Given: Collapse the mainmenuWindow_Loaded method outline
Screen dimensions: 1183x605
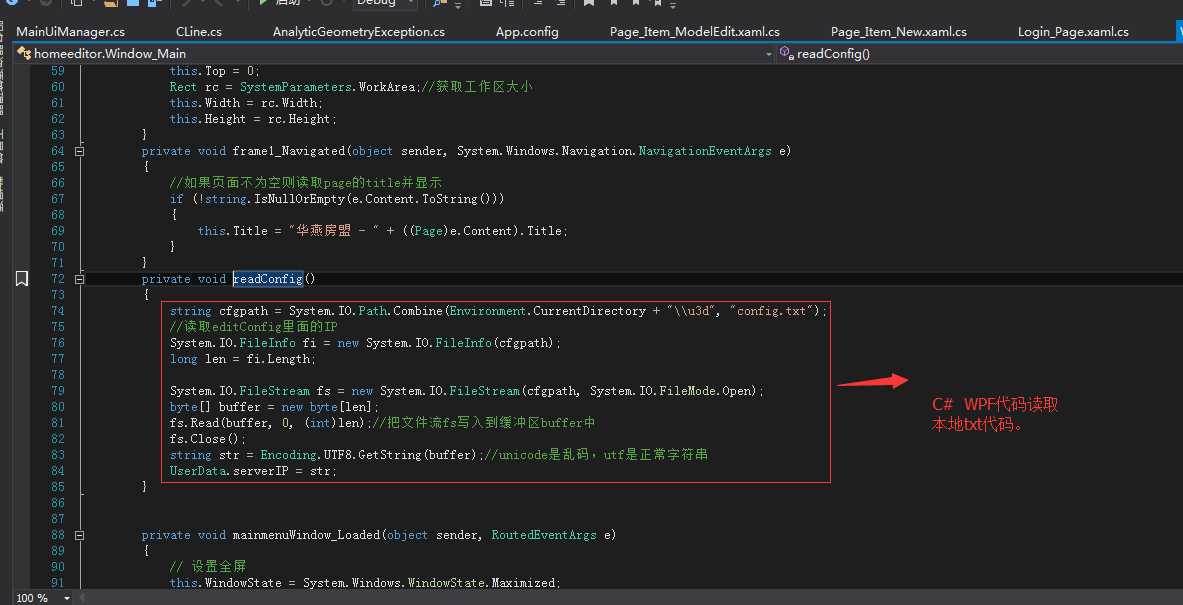Looking at the screenshot, I should [x=80, y=535].
